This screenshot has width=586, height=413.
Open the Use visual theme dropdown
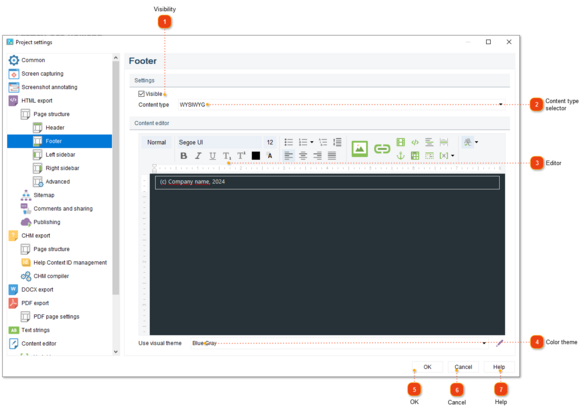(x=340, y=343)
